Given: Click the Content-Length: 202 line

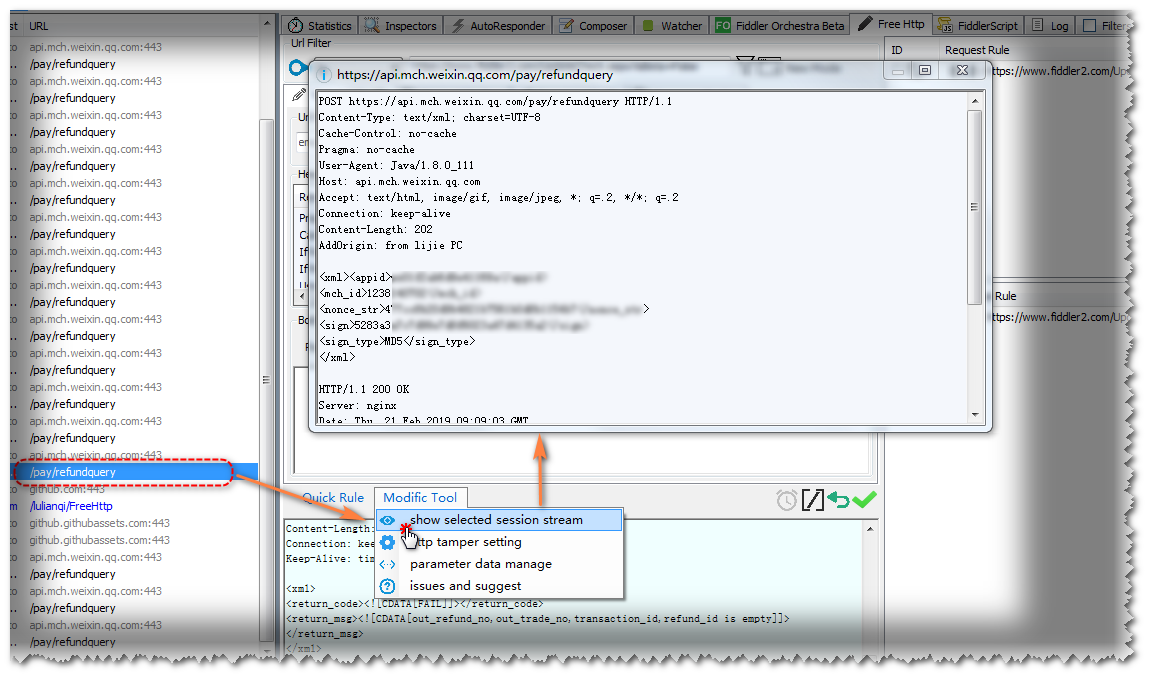Looking at the screenshot, I should point(376,229).
